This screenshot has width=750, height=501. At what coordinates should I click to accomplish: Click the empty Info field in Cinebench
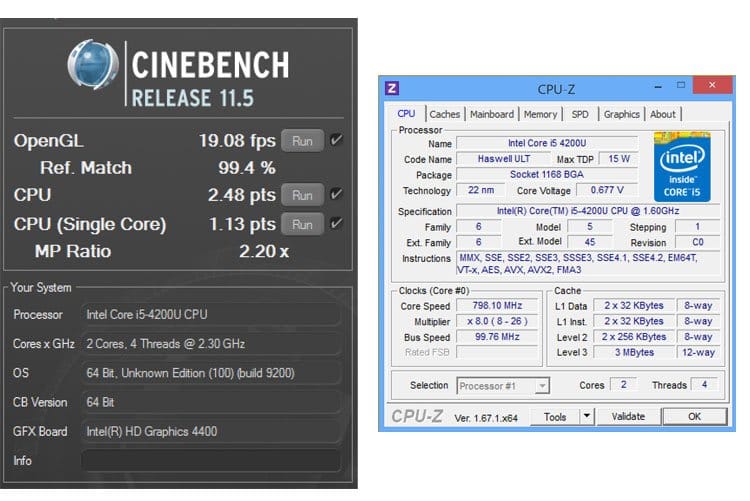pyautogui.click(x=210, y=461)
